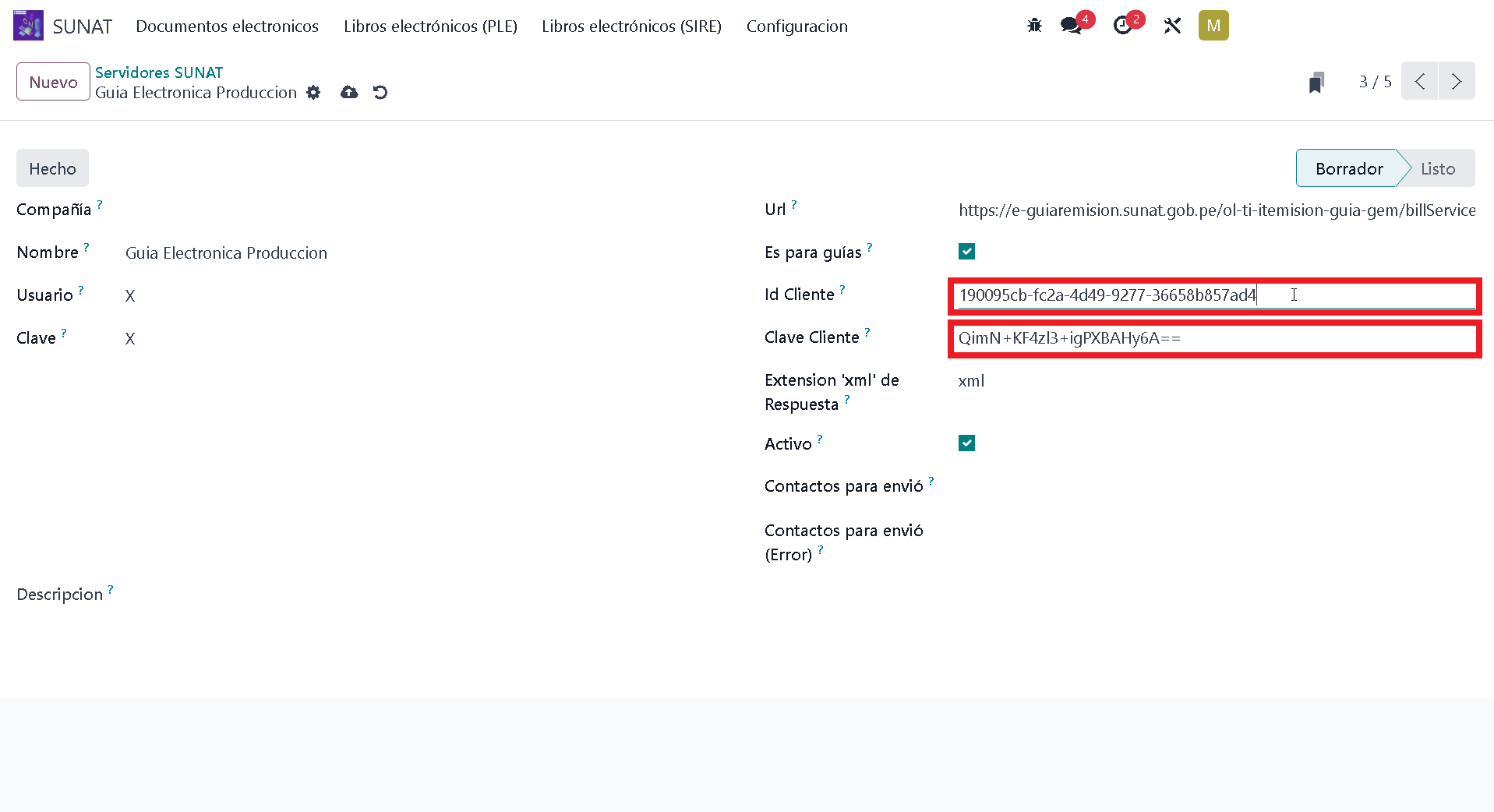Open the Nombre field help question mark
The width and height of the screenshot is (1494, 812).
point(87,247)
